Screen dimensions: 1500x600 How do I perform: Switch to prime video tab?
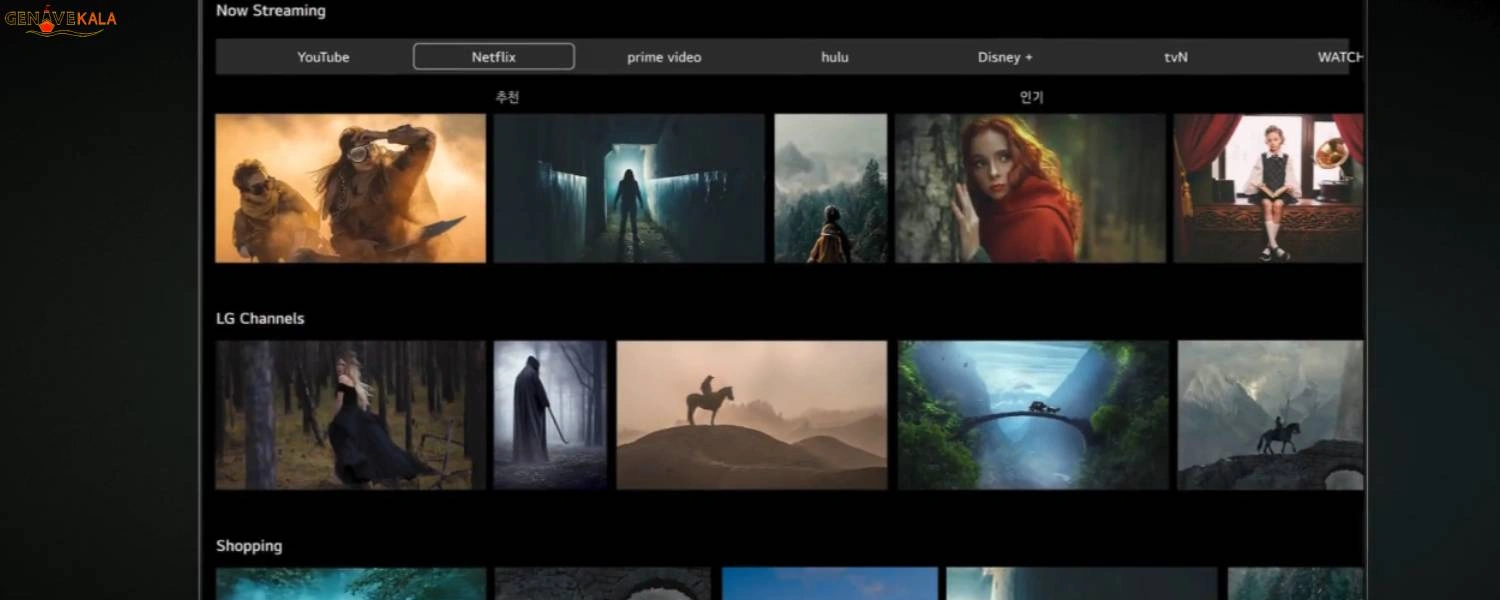664,57
